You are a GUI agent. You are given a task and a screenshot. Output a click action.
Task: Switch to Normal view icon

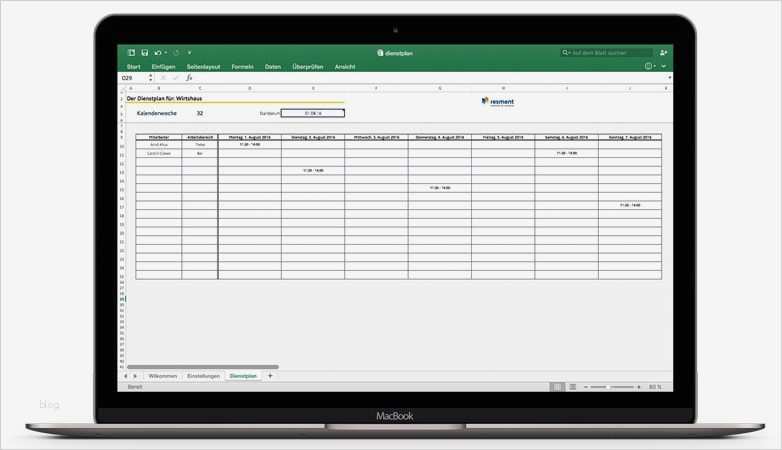pos(557,387)
